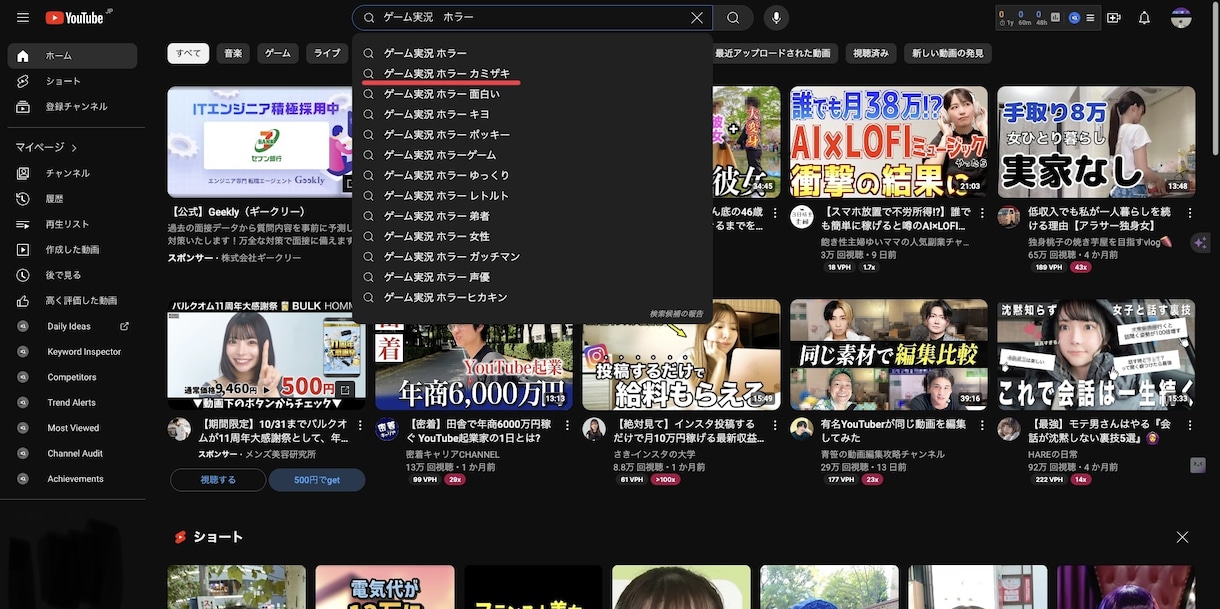Choose suggestion ゲーム実況 ホラー レトルト

(x=532, y=196)
